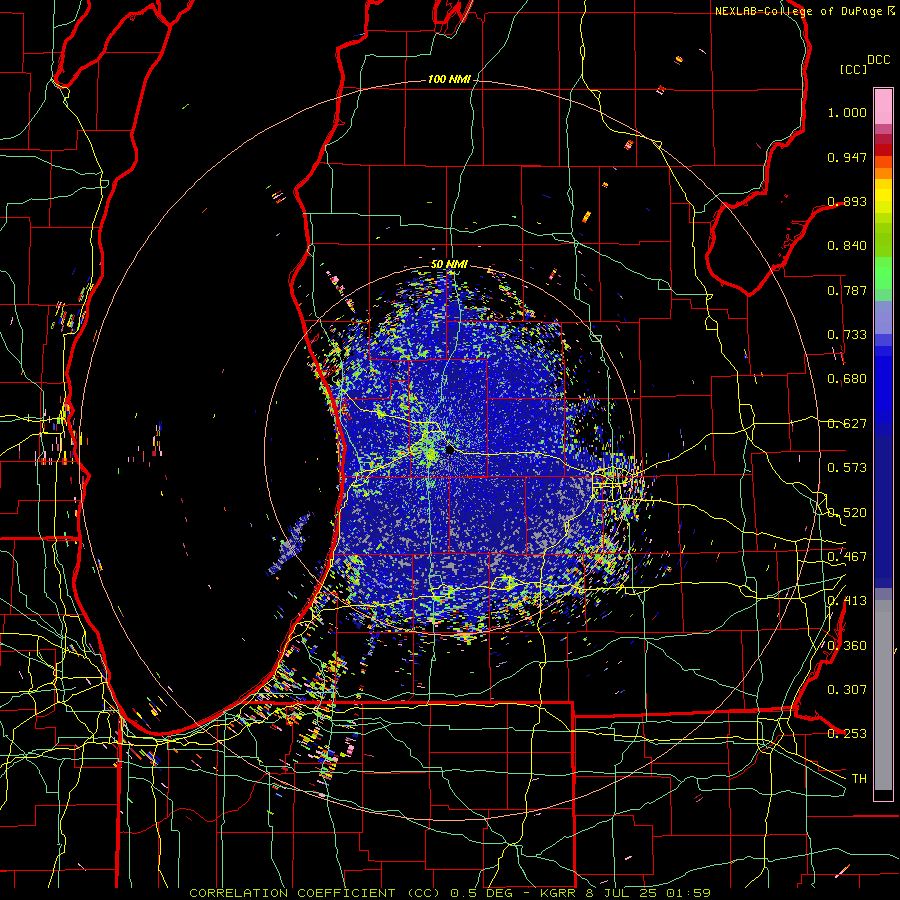The image size is (900, 900).
Task: Click the black radar site dot
Action: (450, 450)
